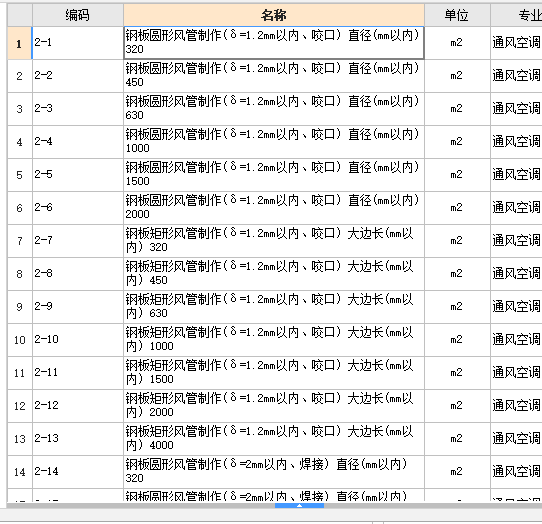Select code cell 2-5

(78, 175)
